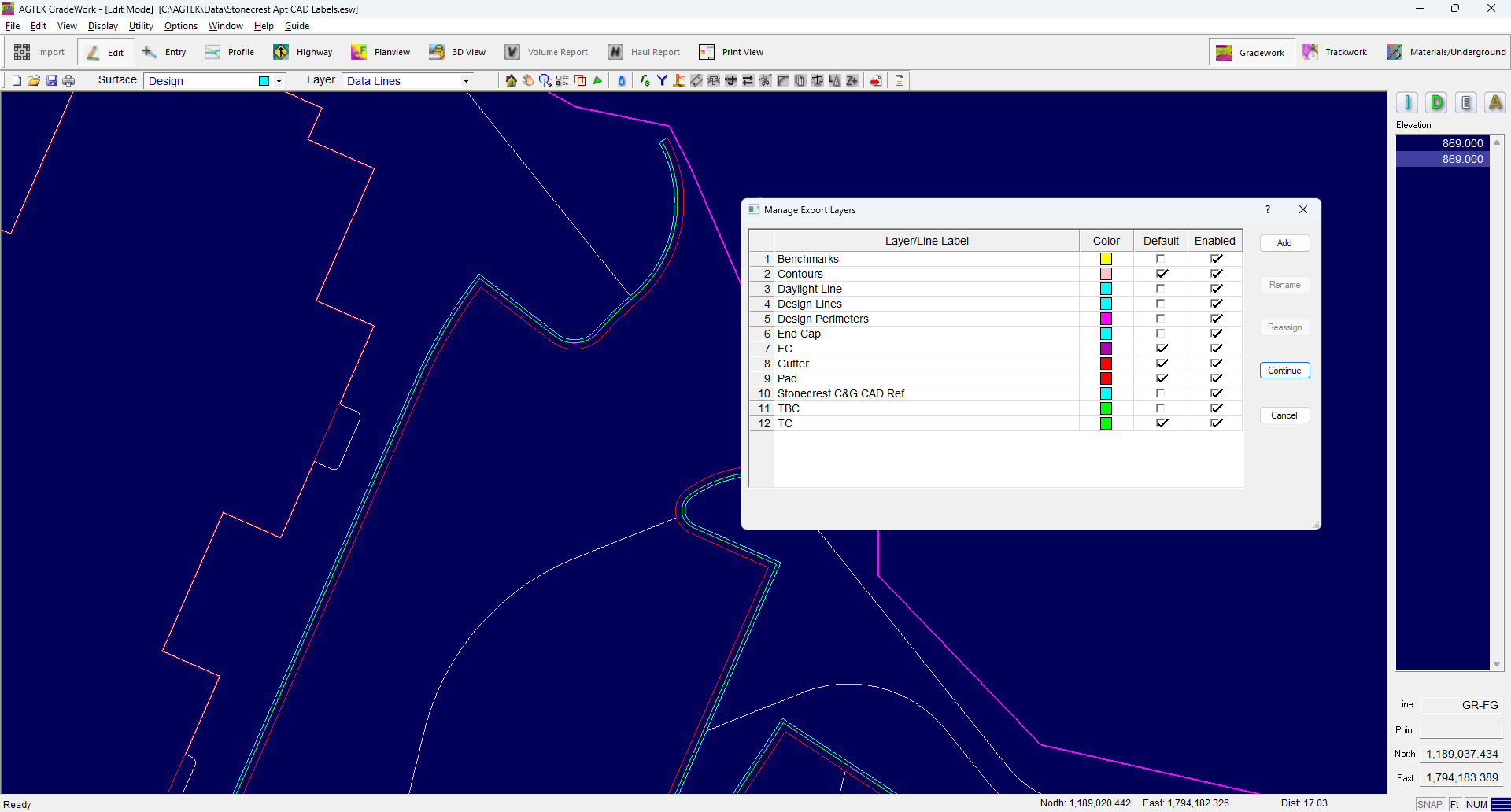Open the Utility menu
This screenshot has width=1511, height=812.
click(x=141, y=26)
